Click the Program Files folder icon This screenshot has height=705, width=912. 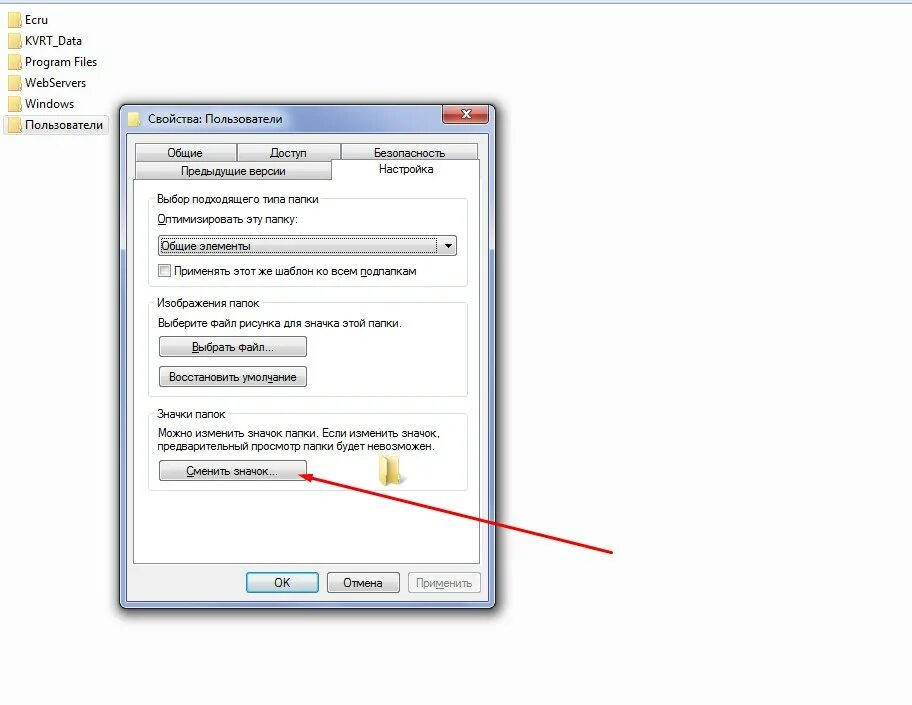[x=15, y=62]
